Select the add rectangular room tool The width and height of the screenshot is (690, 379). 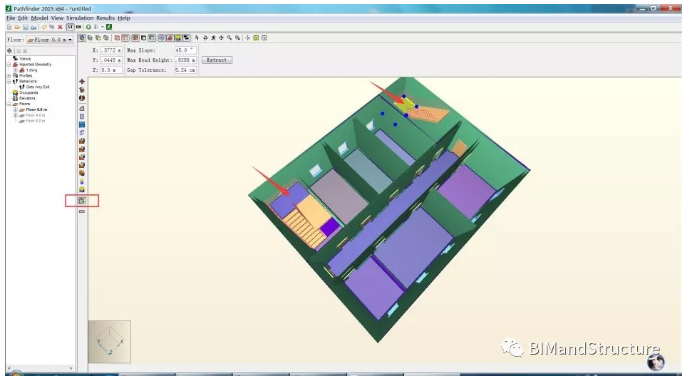click(82, 117)
